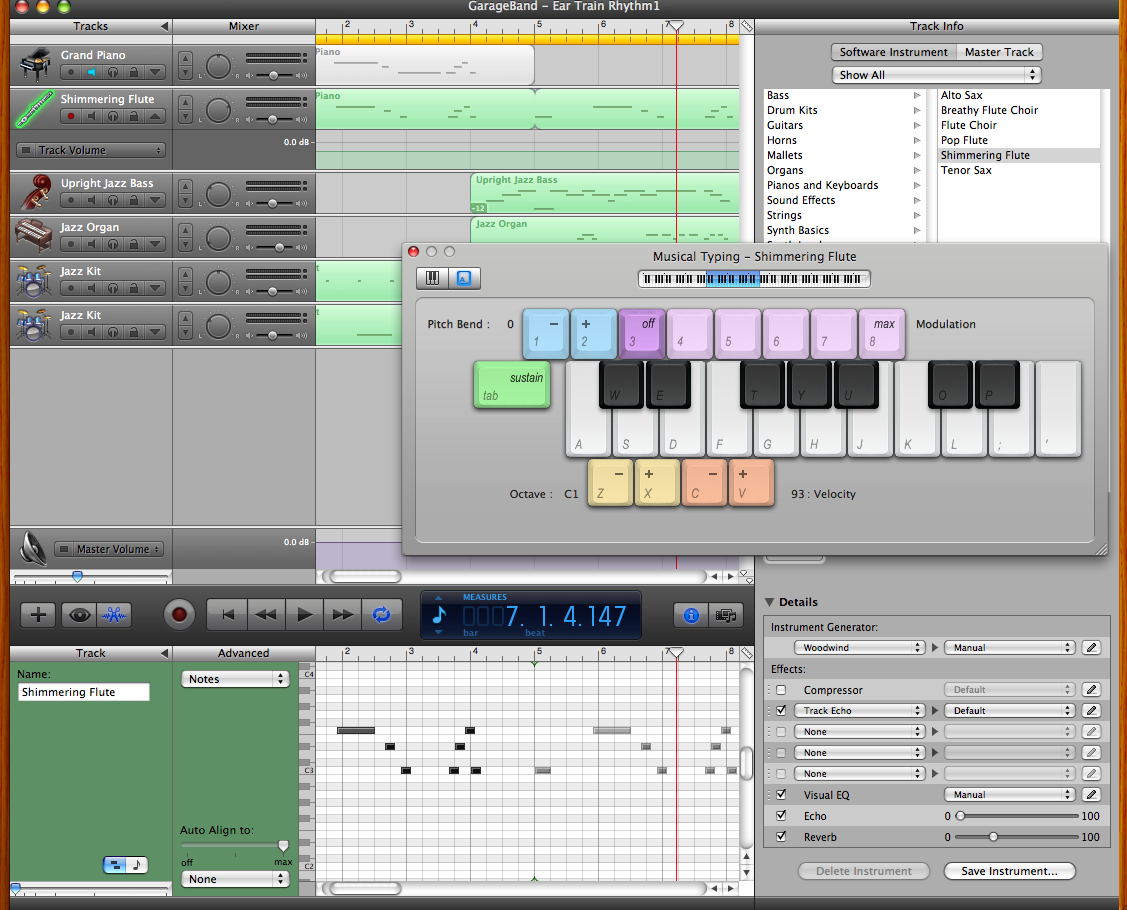The height and width of the screenshot is (910, 1127).
Task: Go to beginning of song
Action: coord(227,615)
